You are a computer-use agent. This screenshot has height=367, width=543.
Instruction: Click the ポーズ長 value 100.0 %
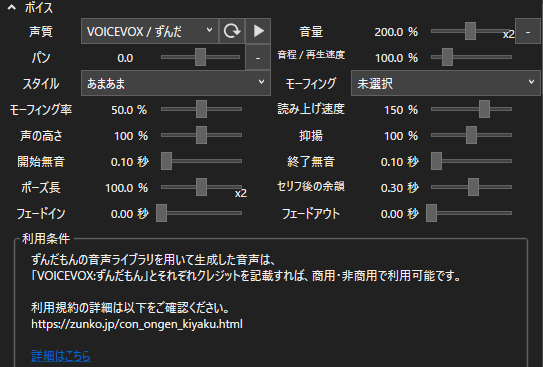(126, 188)
